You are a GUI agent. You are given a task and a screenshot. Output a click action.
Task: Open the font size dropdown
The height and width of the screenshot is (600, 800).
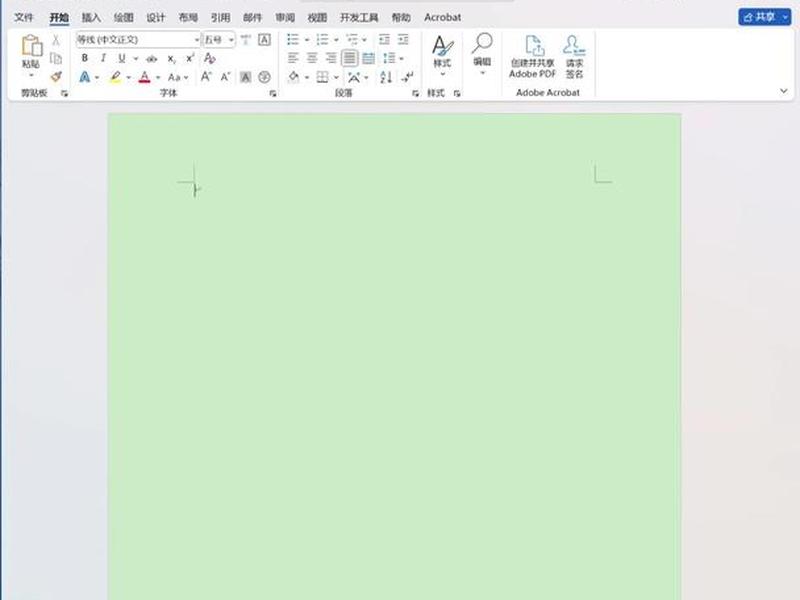tap(231, 40)
